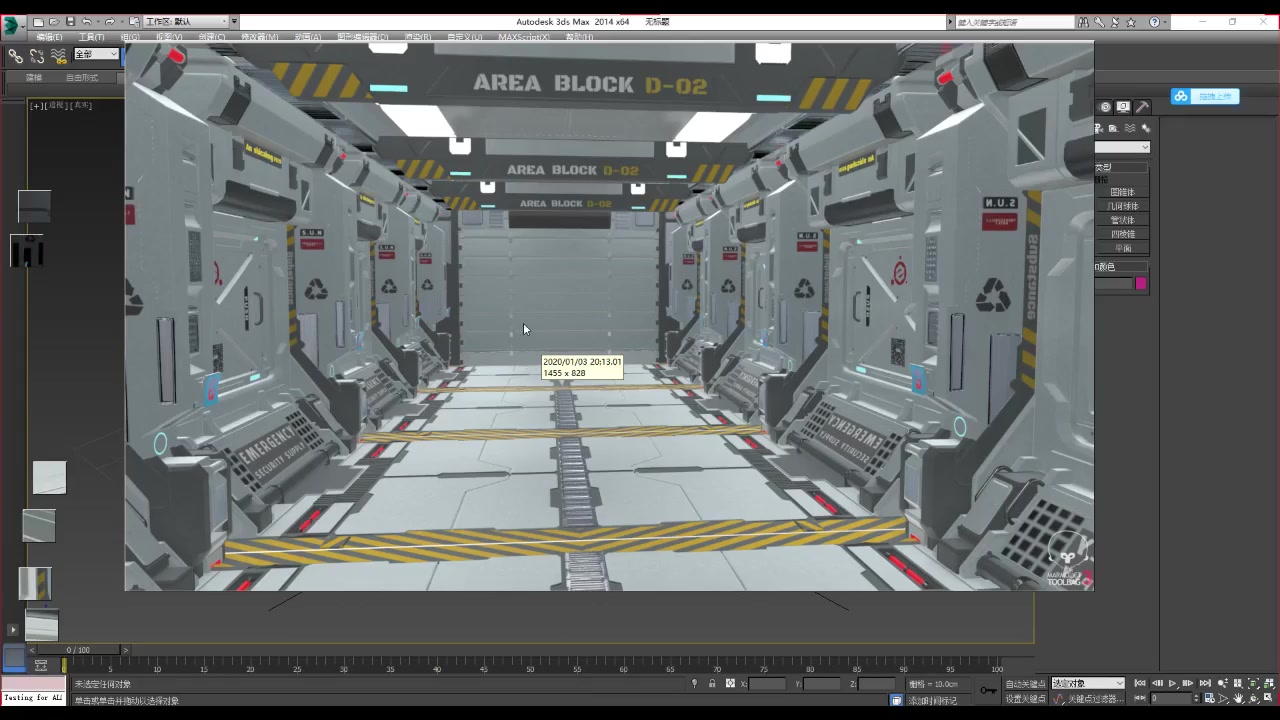Screen dimensions: 1280x720
Task: Click the 几何球体 object type button
Action: click(1122, 206)
